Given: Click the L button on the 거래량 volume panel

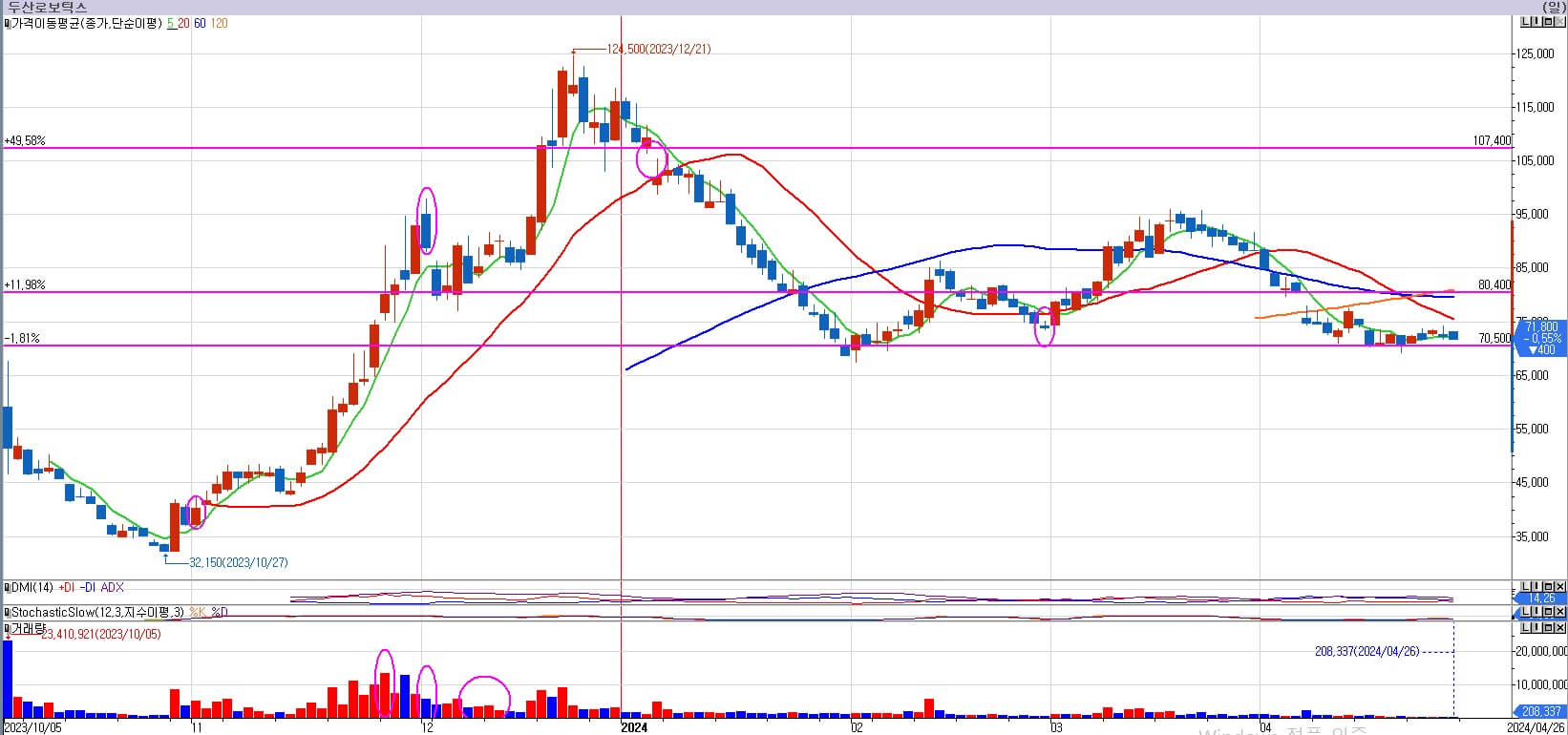Looking at the screenshot, I should tap(1526, 627).
